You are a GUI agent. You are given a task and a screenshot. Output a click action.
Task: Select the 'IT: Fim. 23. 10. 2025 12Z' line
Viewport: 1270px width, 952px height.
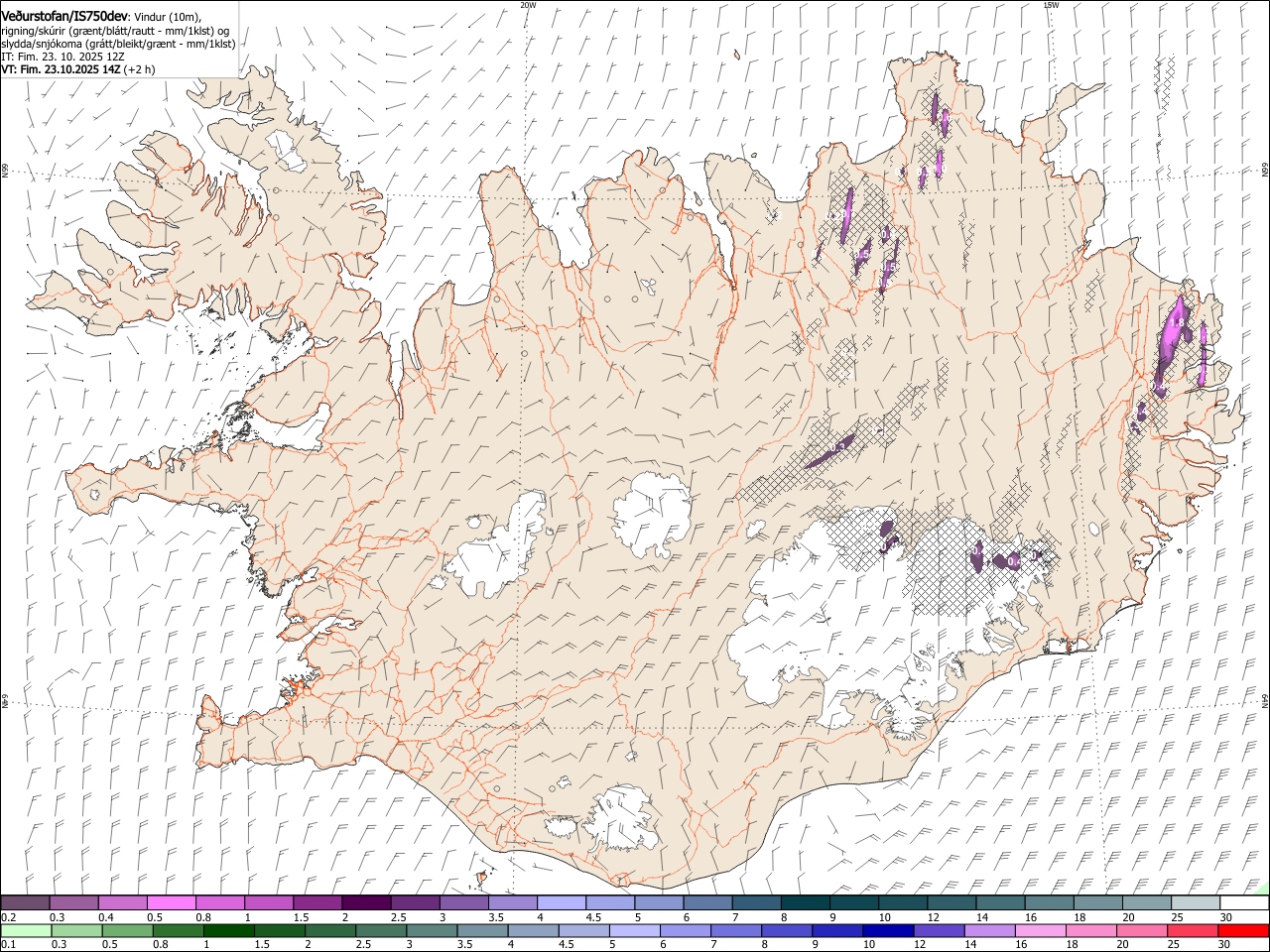pos(63,57)
